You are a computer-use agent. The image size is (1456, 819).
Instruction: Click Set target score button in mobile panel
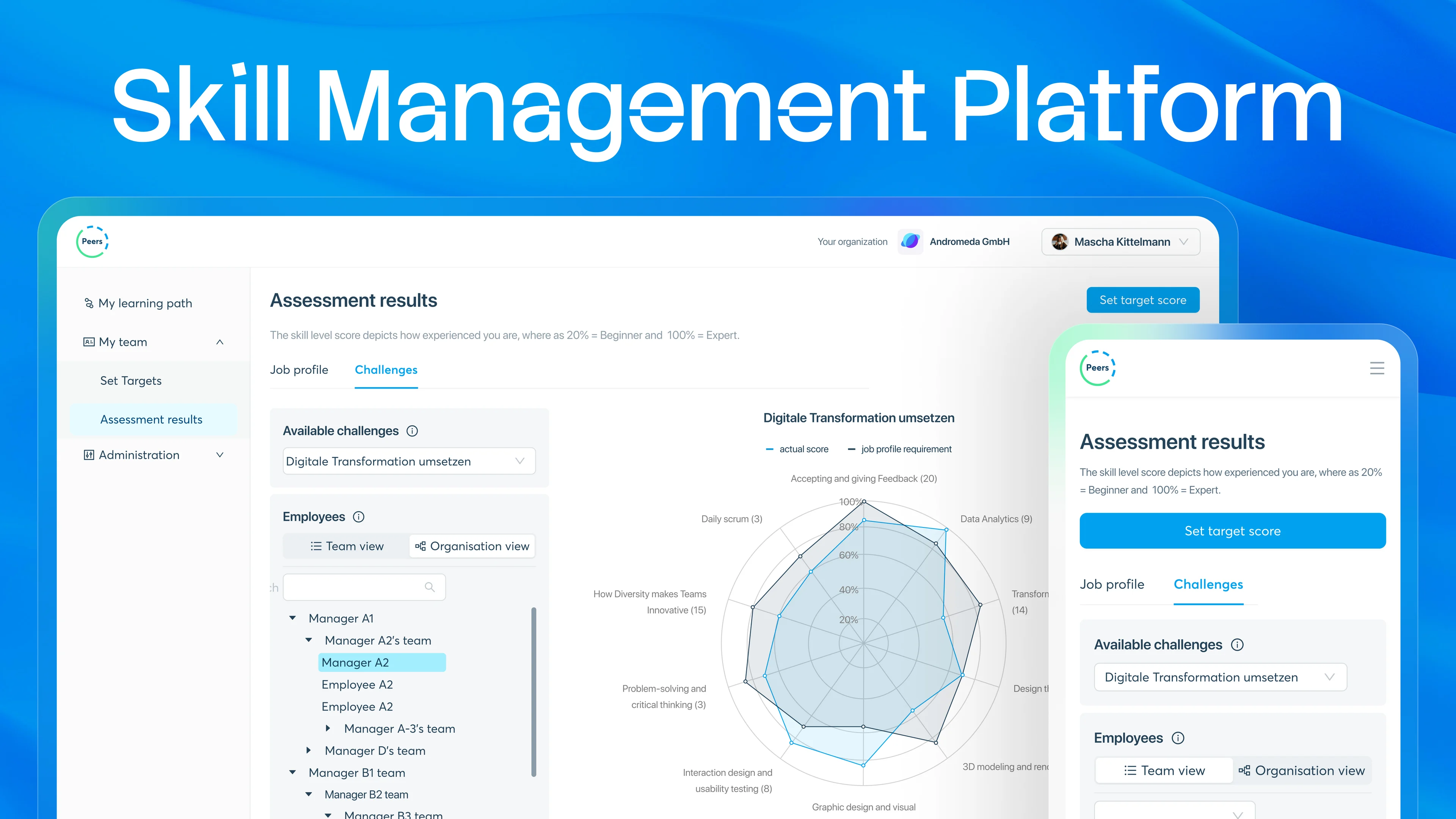click(1233, 531)
